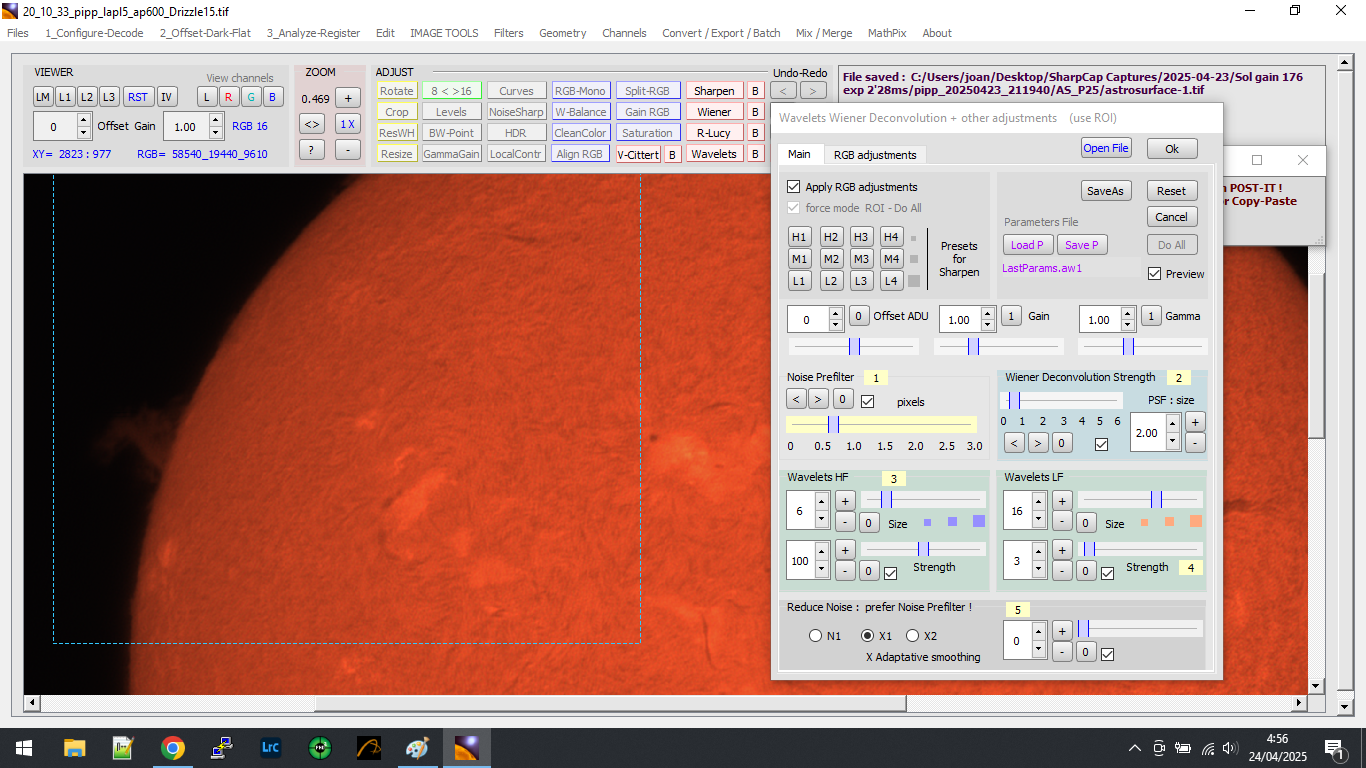Increase Wavelets HF Size spinner value

(822, 501)
